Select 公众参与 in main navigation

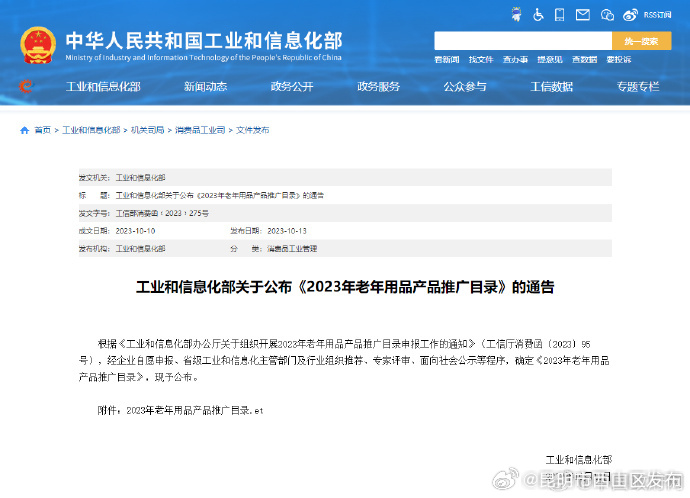coord(465,87)
